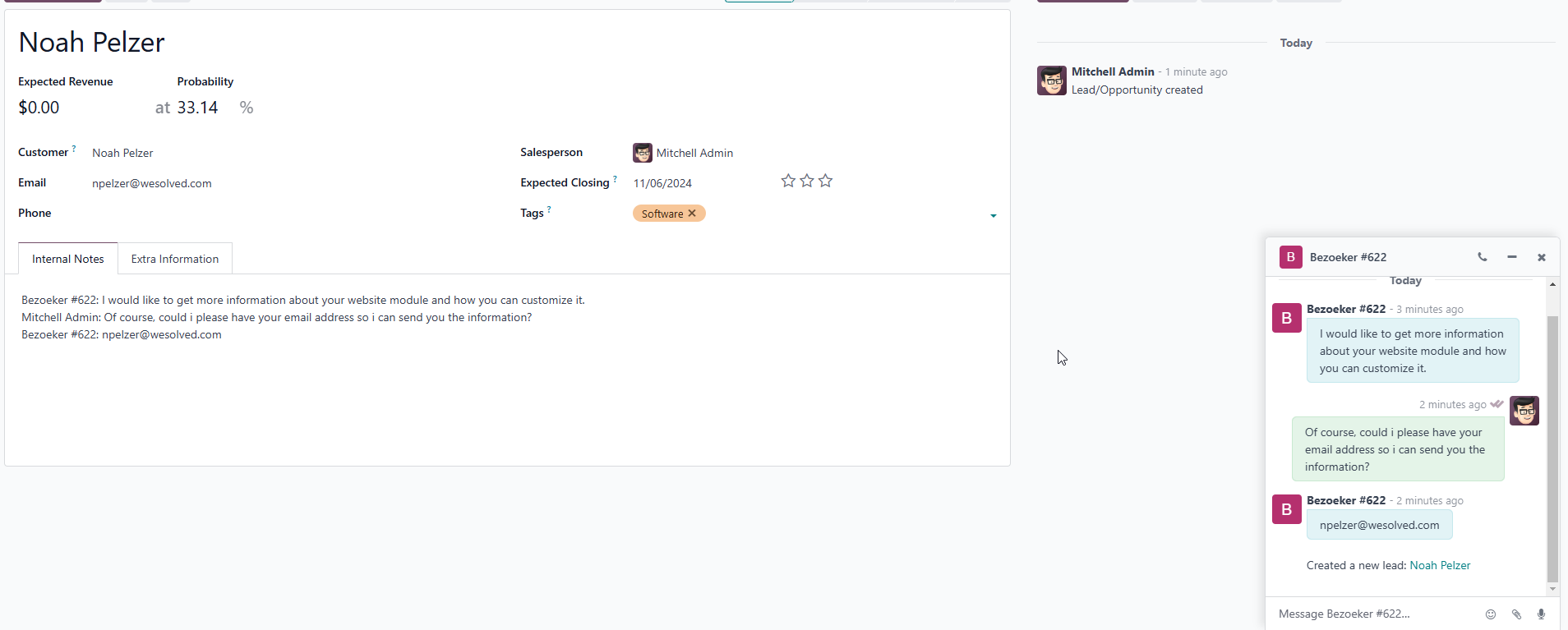Set priority to three stars
The height and width of the screenshot is (630, 1568).
(x=826, y=181)
